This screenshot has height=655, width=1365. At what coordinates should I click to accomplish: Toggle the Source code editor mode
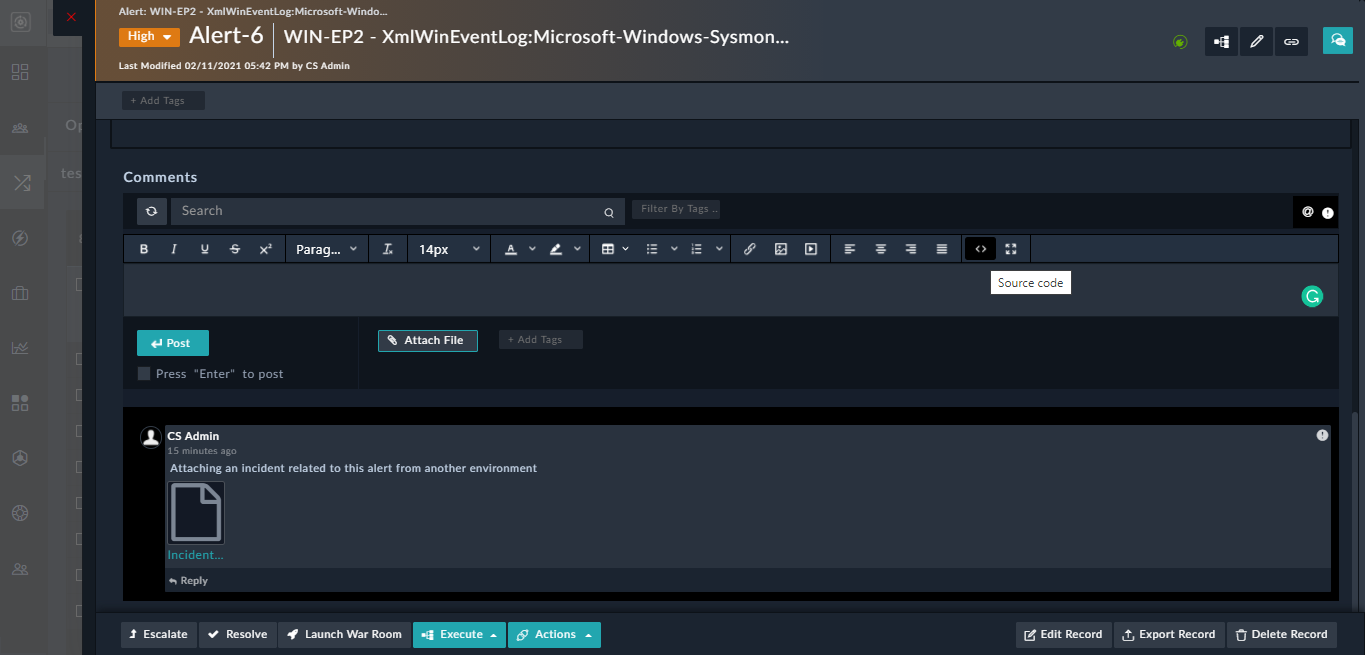point(980,248)
